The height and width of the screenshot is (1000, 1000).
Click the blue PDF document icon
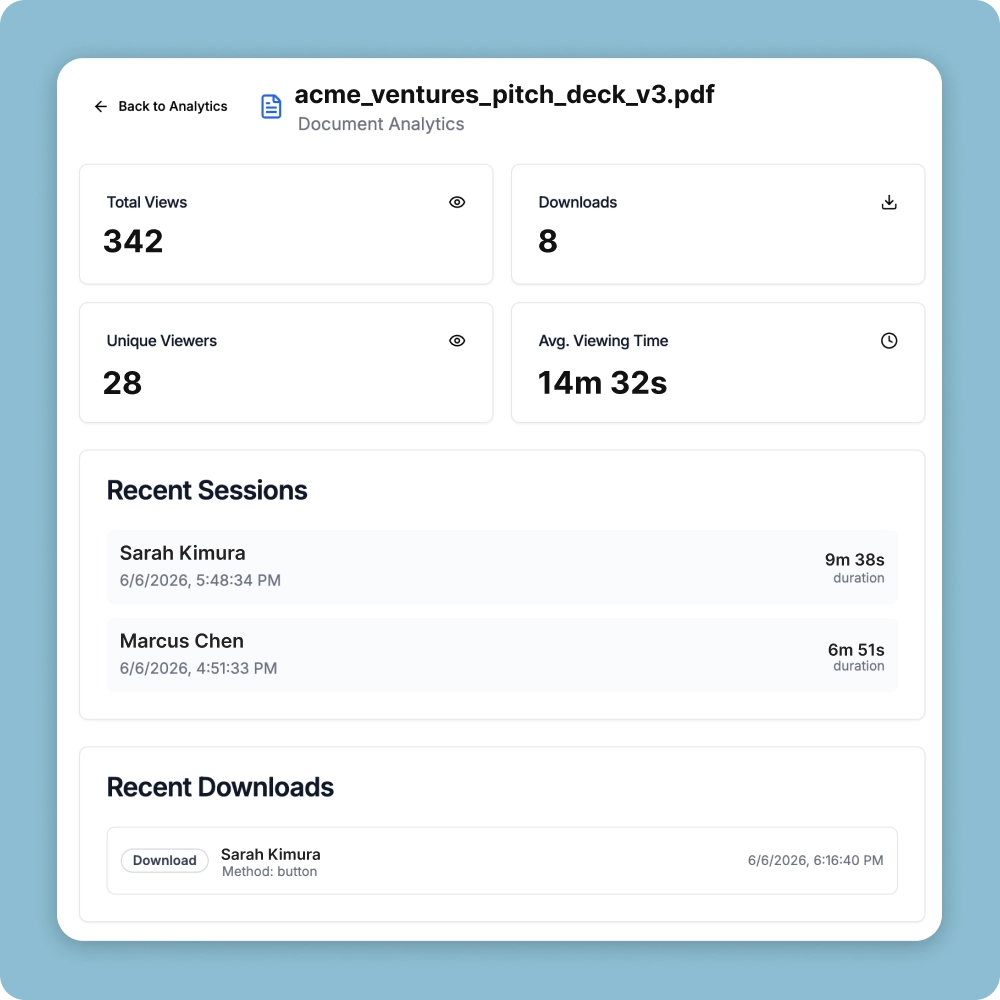(x=271, y=107)
